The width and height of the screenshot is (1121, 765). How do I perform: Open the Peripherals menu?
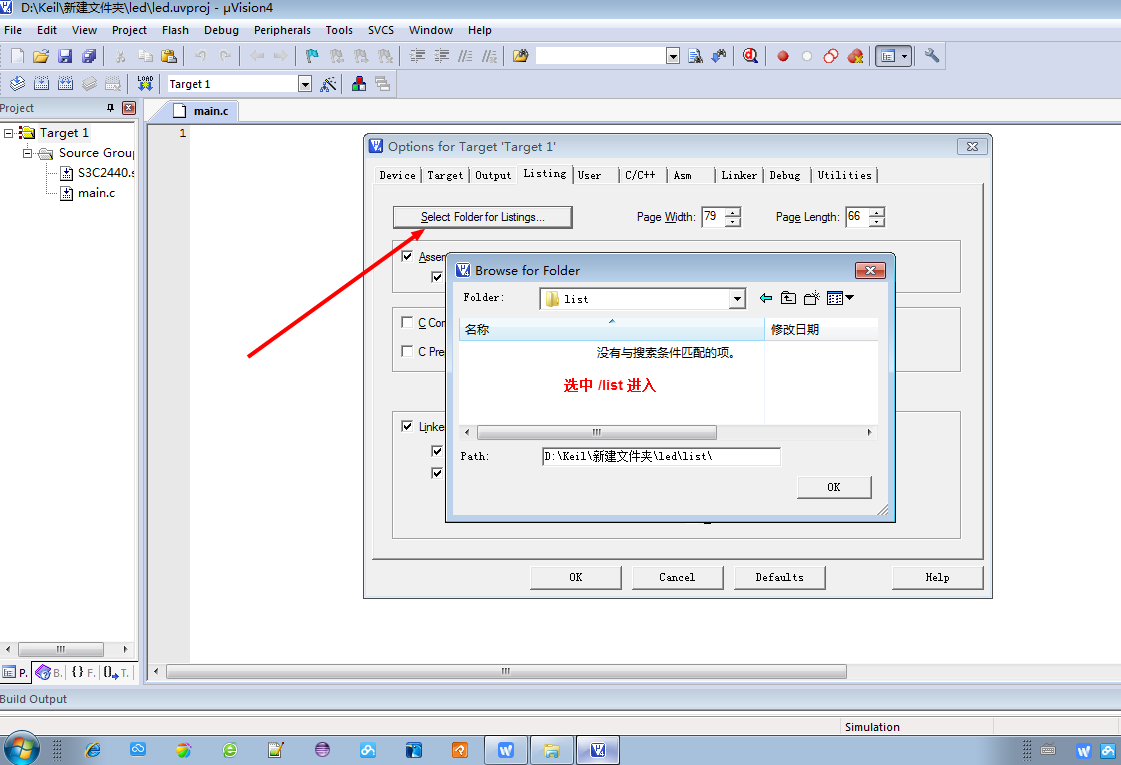(282, 30)
